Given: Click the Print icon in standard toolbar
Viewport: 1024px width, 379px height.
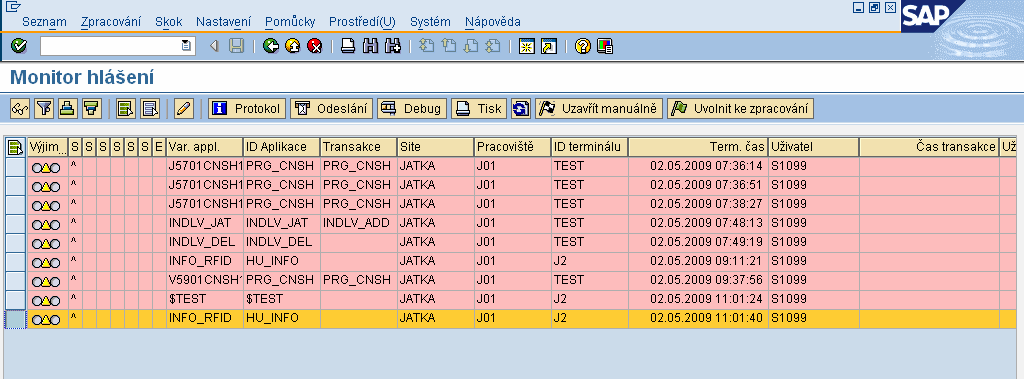Looking at the screenshot, I should (x=348, y=46).
